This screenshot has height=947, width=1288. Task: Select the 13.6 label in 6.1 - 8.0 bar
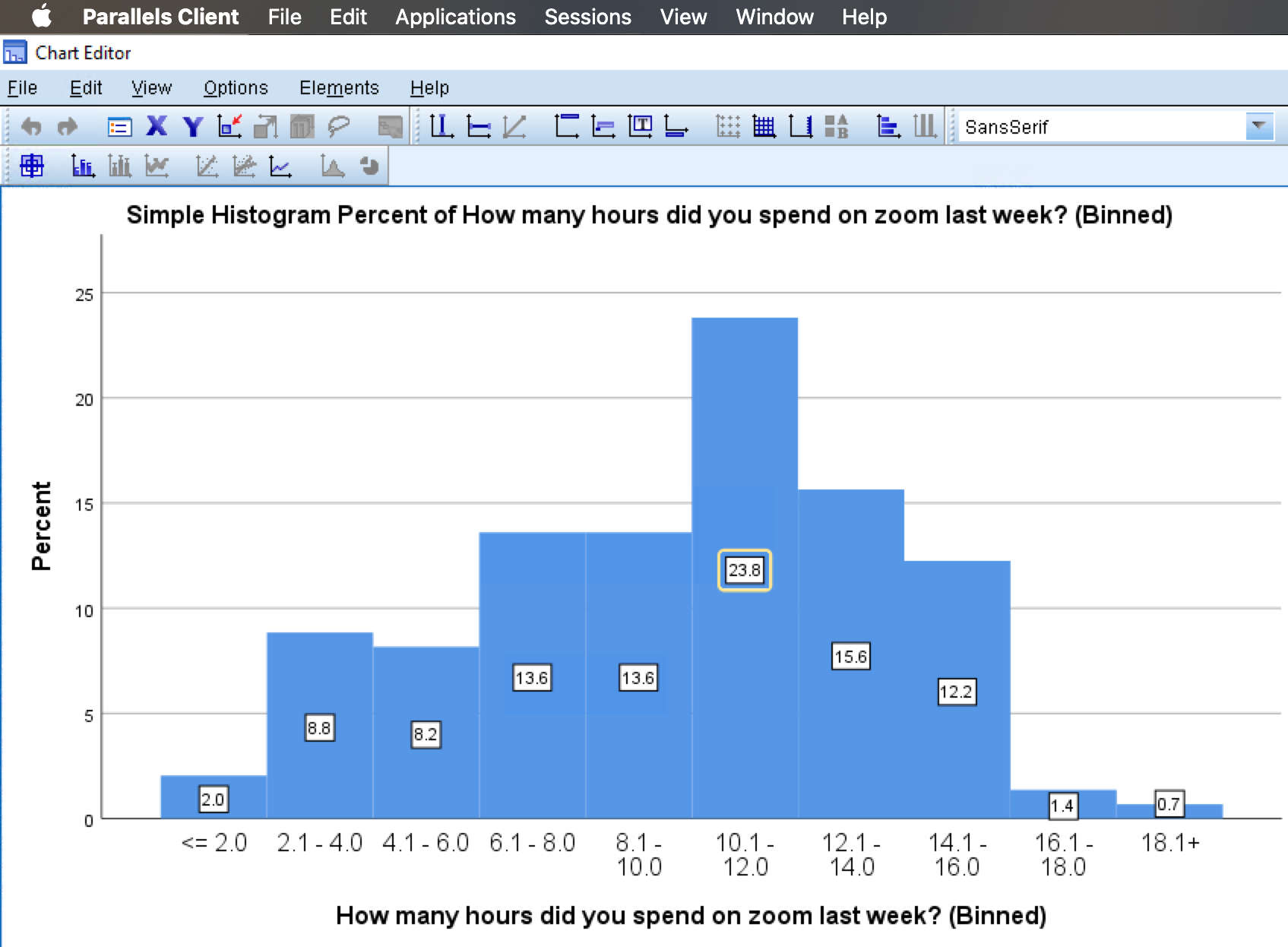pyautogui.click(x=532, y=678)
